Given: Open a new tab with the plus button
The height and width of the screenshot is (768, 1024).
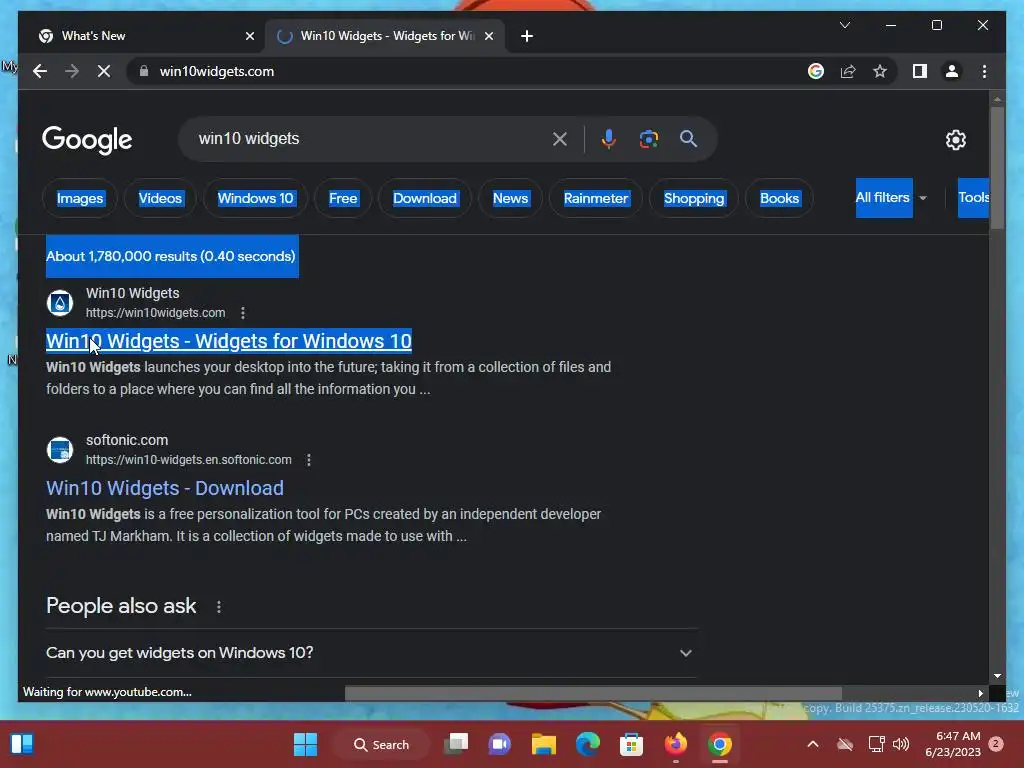Looking at the screenshot, I should click(x=527, y=36).
